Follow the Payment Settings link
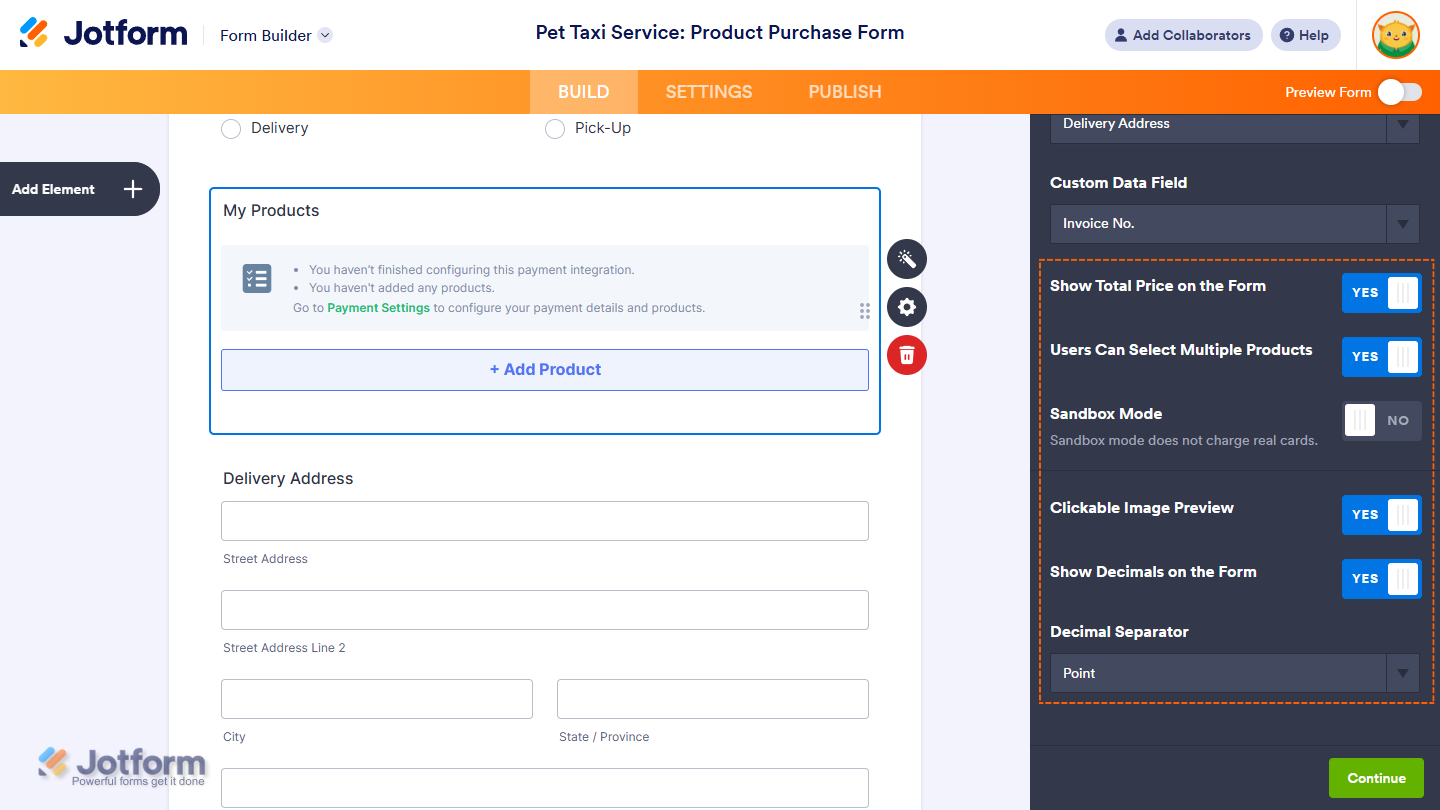 [x=378, y=308]
